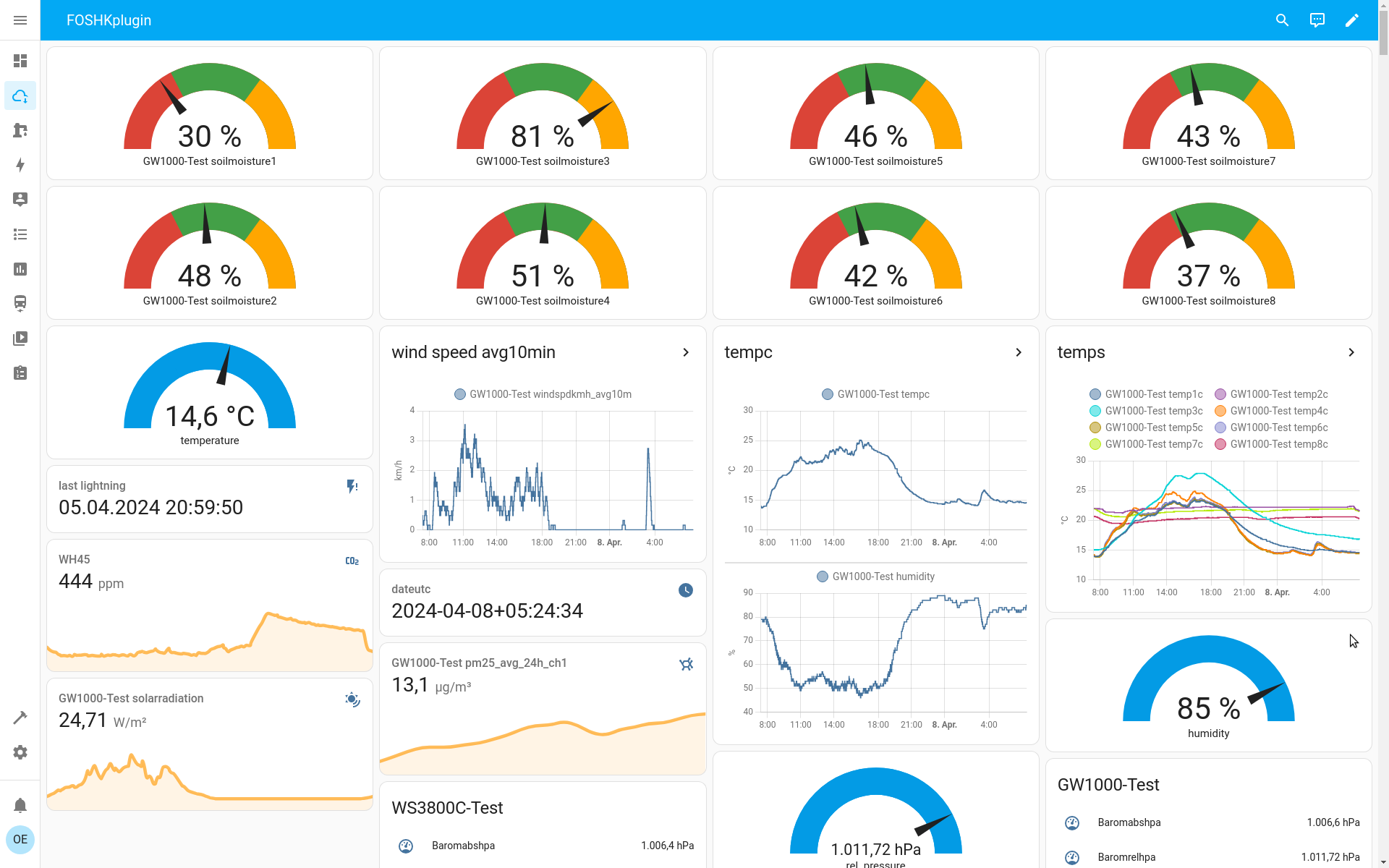Click the search icon in header
The height and width of the screenshot is (868, 1389).
1282,20
